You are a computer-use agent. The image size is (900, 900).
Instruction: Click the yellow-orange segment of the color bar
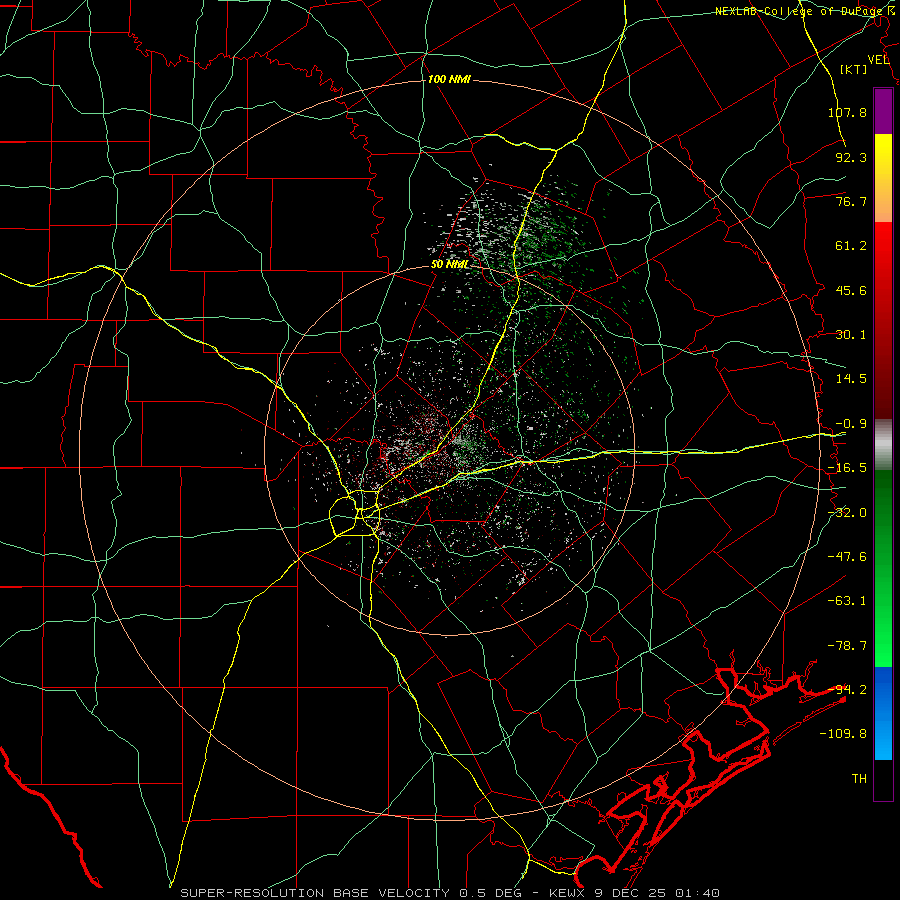(x=883, y=178)
